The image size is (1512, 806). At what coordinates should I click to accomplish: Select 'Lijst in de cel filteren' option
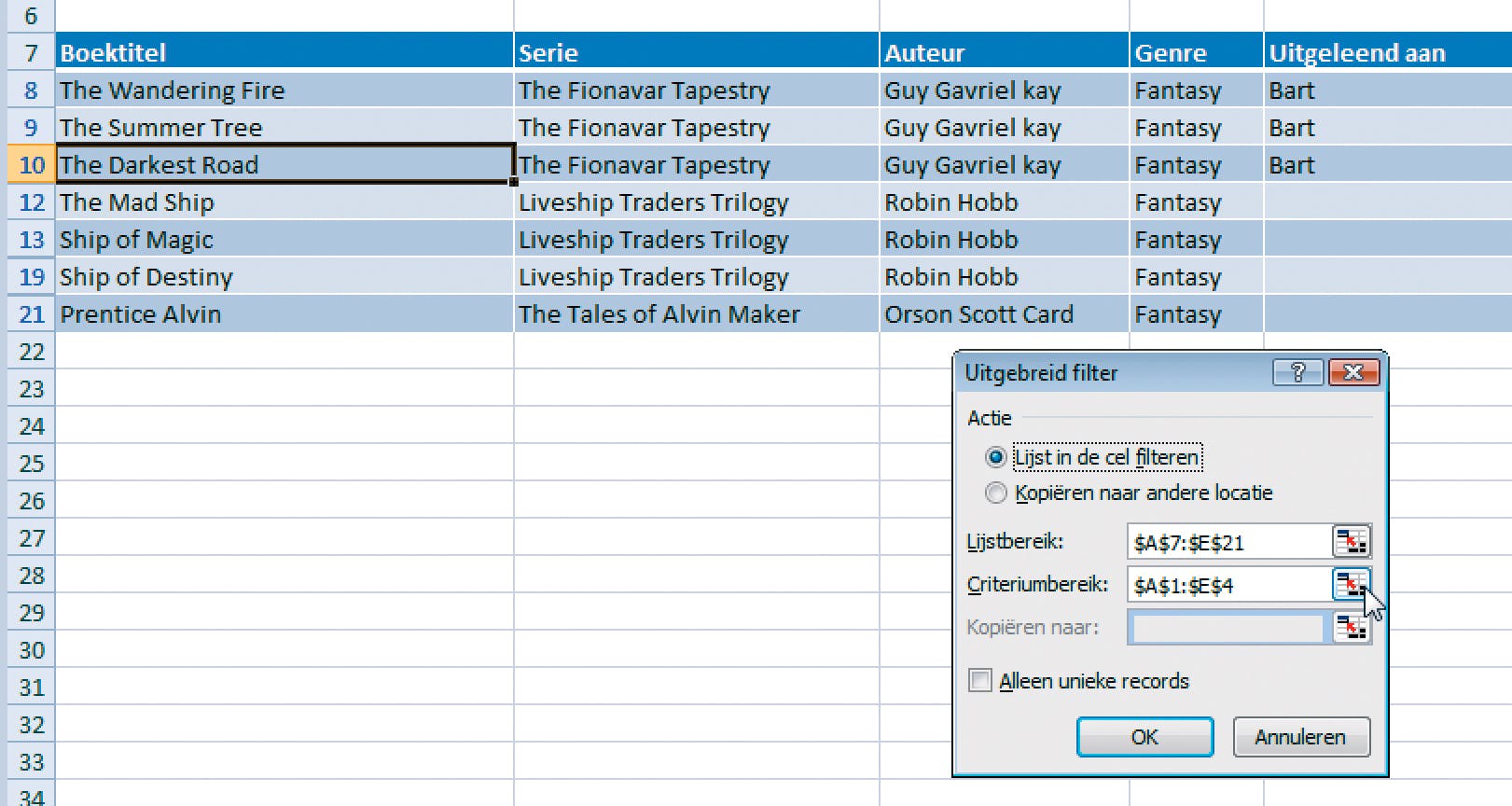996,457
